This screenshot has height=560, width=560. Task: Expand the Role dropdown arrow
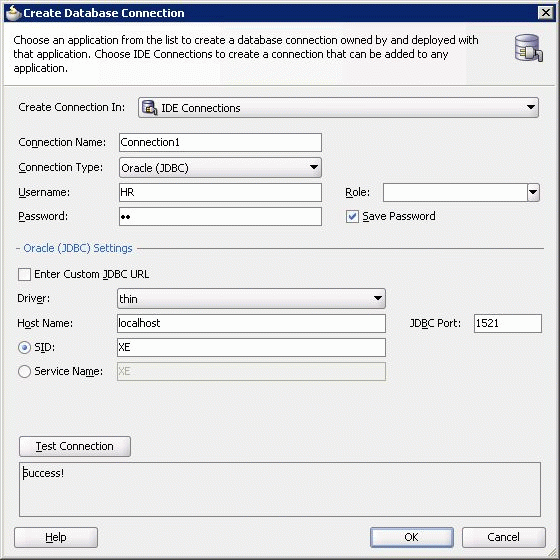pyautogui.click(x=533, y=192)
